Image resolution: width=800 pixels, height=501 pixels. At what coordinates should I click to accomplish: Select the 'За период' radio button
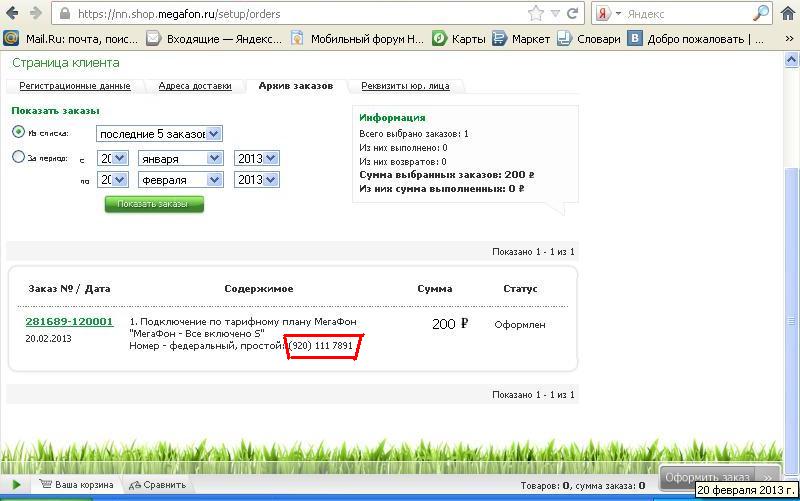pos(19,157)
